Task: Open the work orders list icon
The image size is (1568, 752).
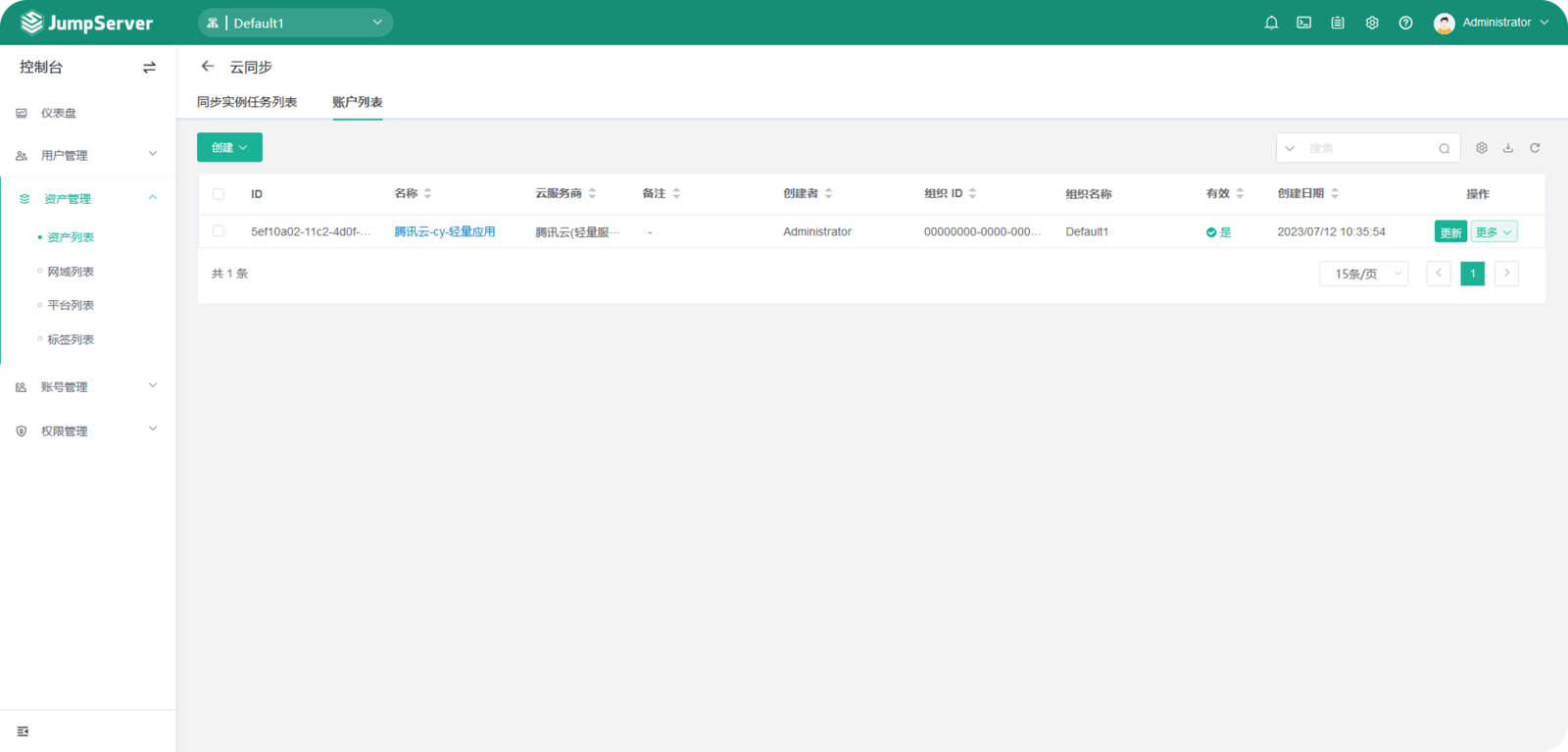Action: [1338, 23]
